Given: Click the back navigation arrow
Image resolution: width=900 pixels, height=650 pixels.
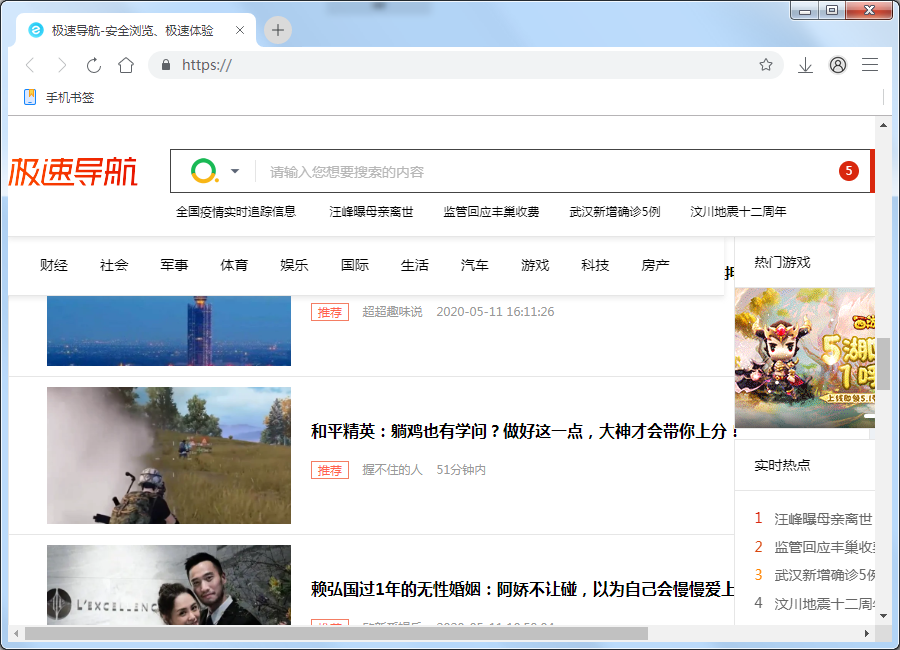Looking at the screenshot, I should coord(31,64).
